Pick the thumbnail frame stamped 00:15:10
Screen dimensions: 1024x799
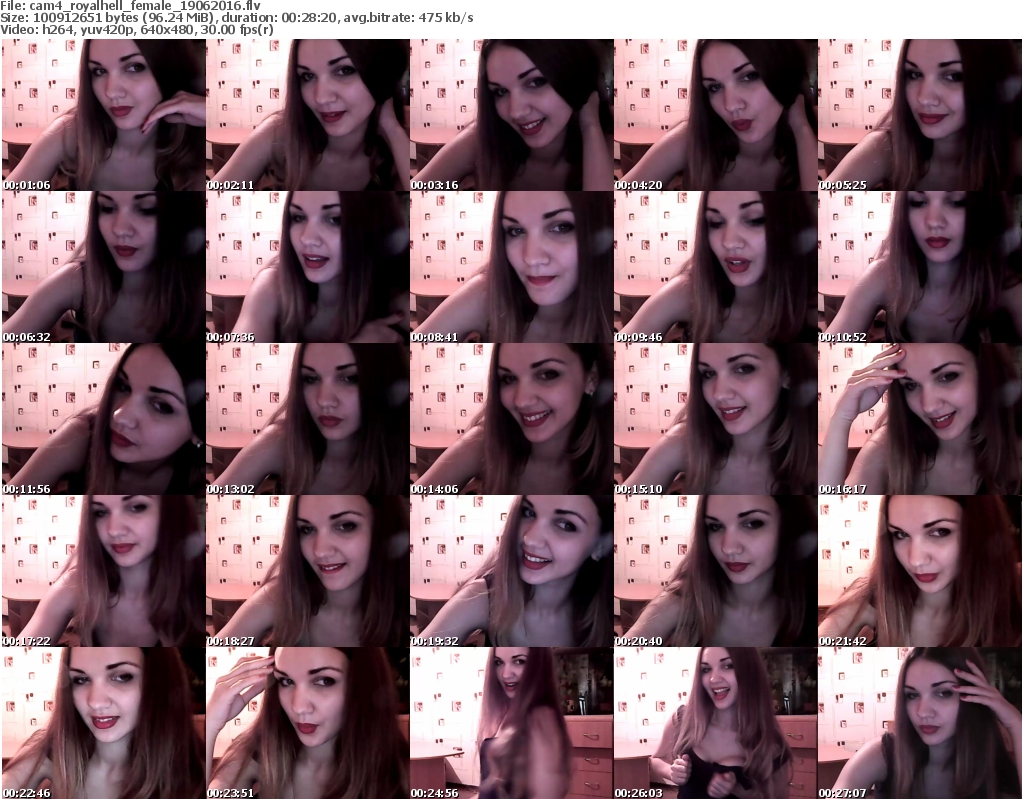point(715,419)
